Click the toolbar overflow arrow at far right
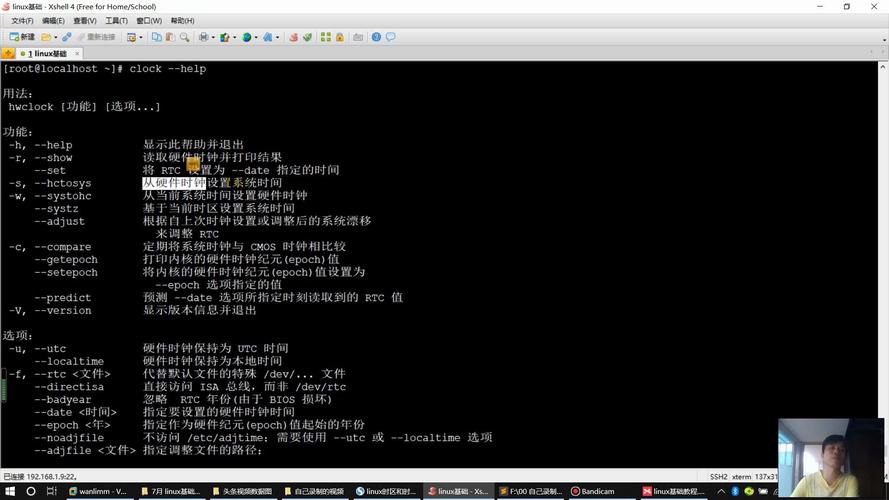Screen dimensions: 889x500 884,40
